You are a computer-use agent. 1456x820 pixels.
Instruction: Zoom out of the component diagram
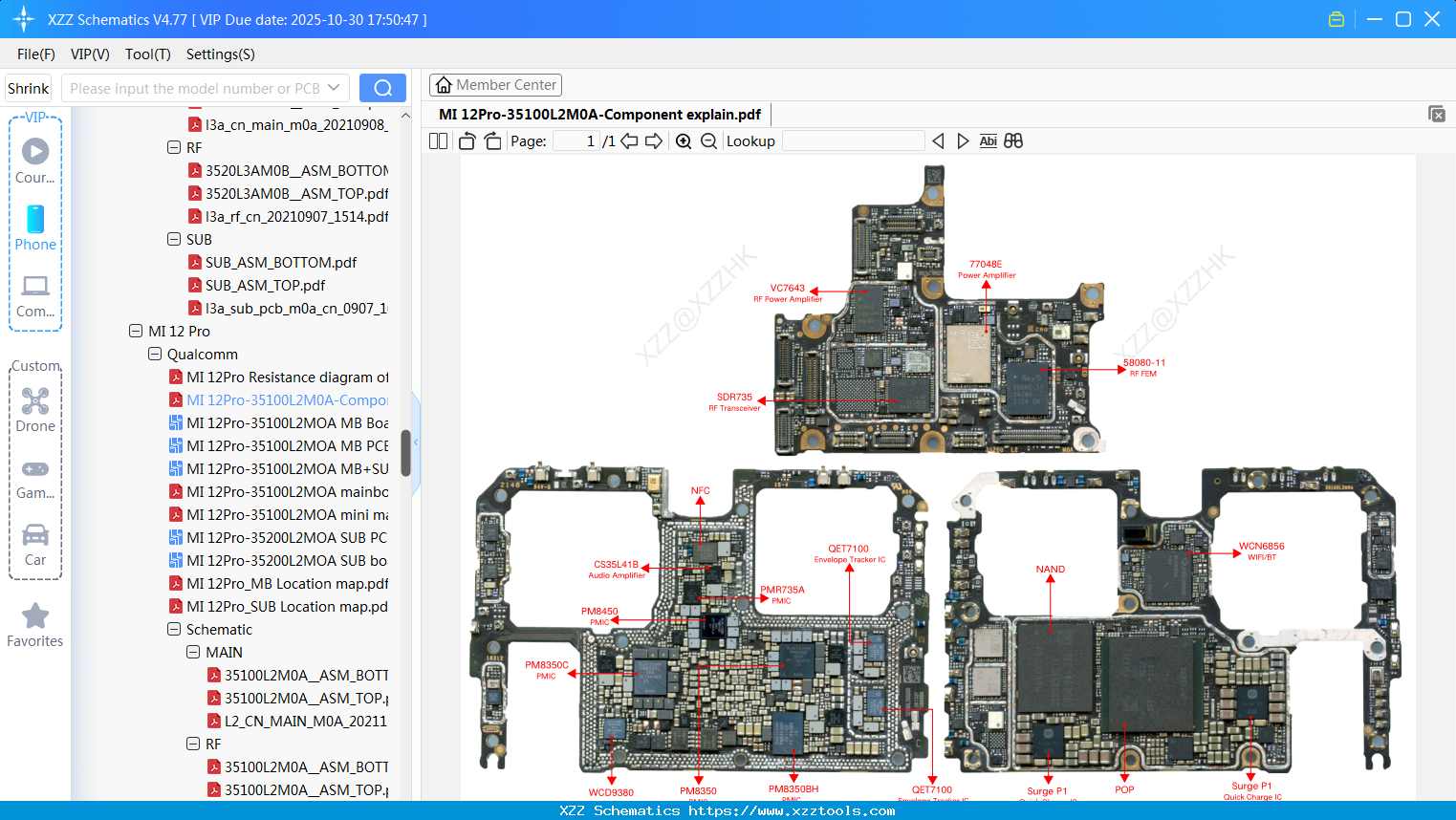click(x=708, y=140)
